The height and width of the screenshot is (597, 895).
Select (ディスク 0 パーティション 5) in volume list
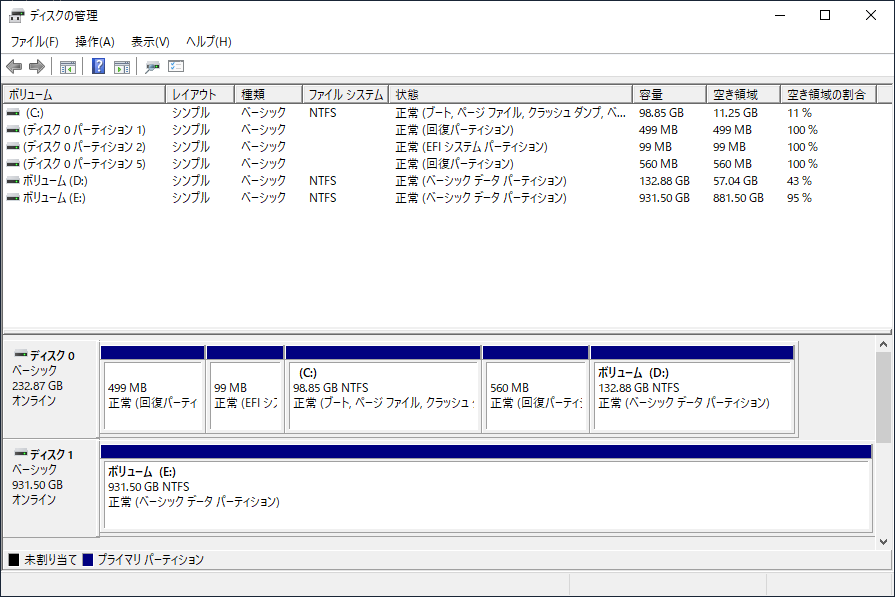tap(447, 164)
